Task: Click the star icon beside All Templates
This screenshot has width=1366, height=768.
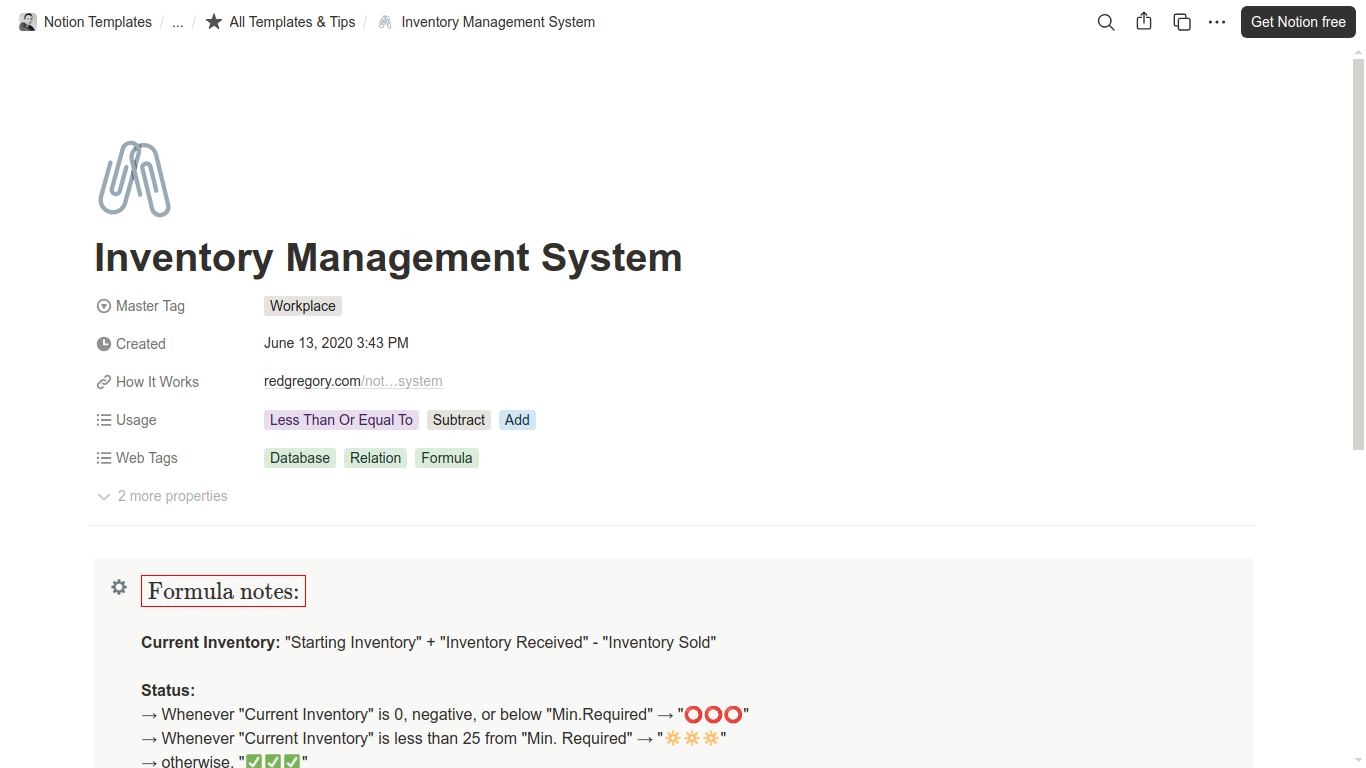Action: (x=214, y=22)
